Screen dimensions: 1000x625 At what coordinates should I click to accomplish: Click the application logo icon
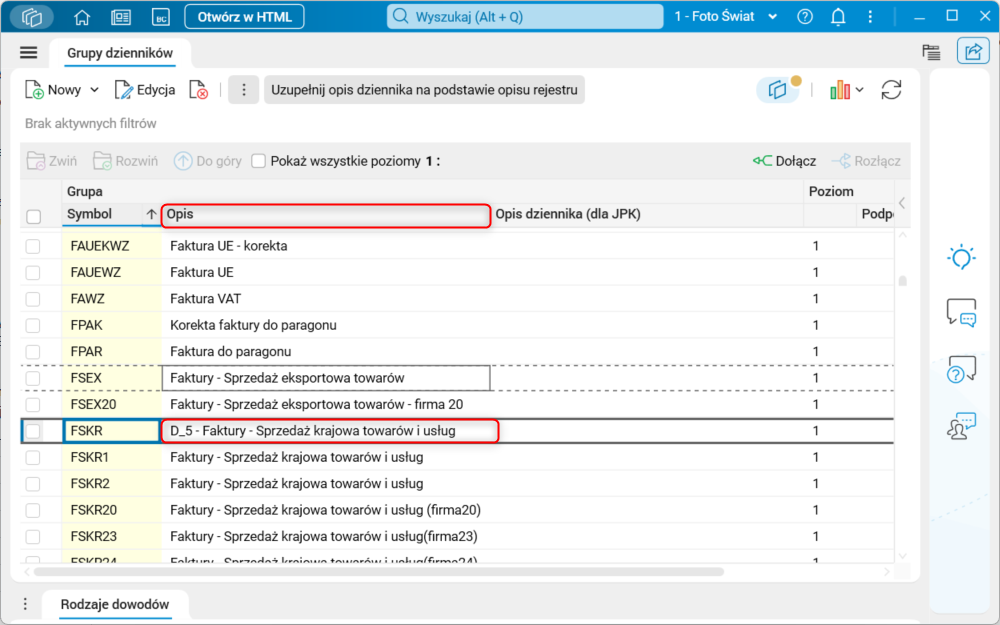click(x=32, y=17)
